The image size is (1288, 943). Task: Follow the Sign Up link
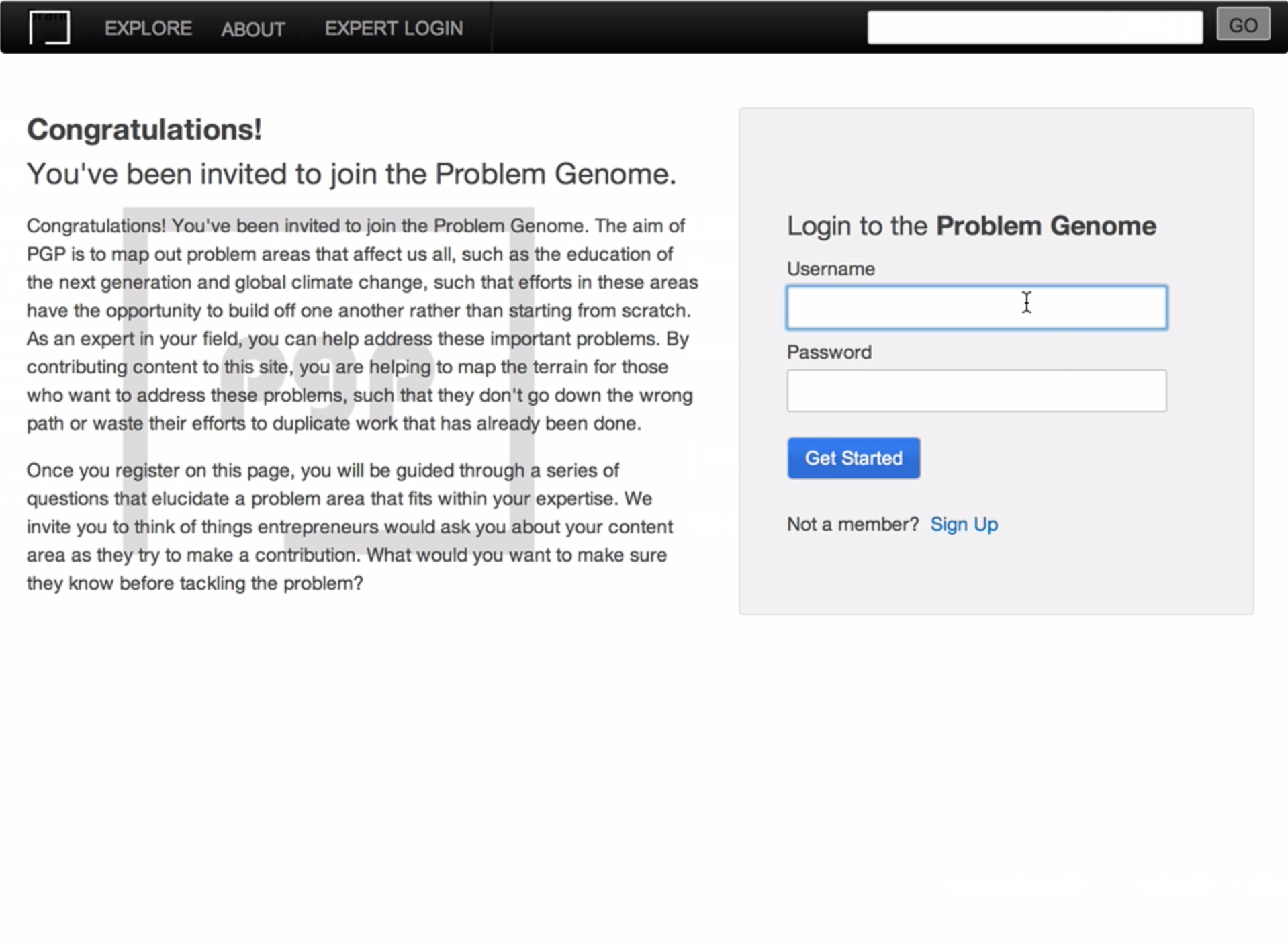(964, 524)
